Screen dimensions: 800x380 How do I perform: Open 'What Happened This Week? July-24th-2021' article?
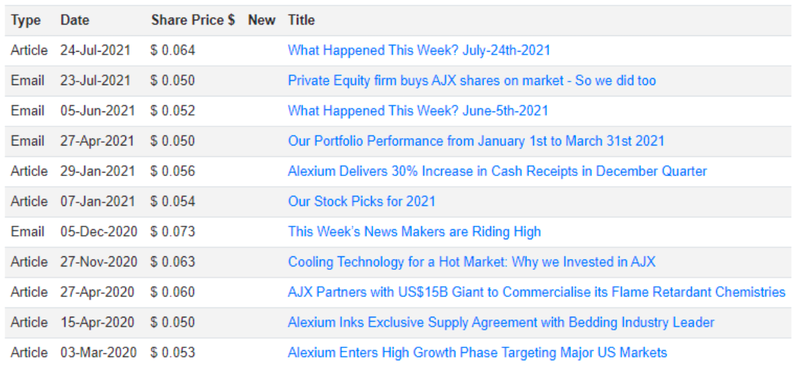(419, 50)
